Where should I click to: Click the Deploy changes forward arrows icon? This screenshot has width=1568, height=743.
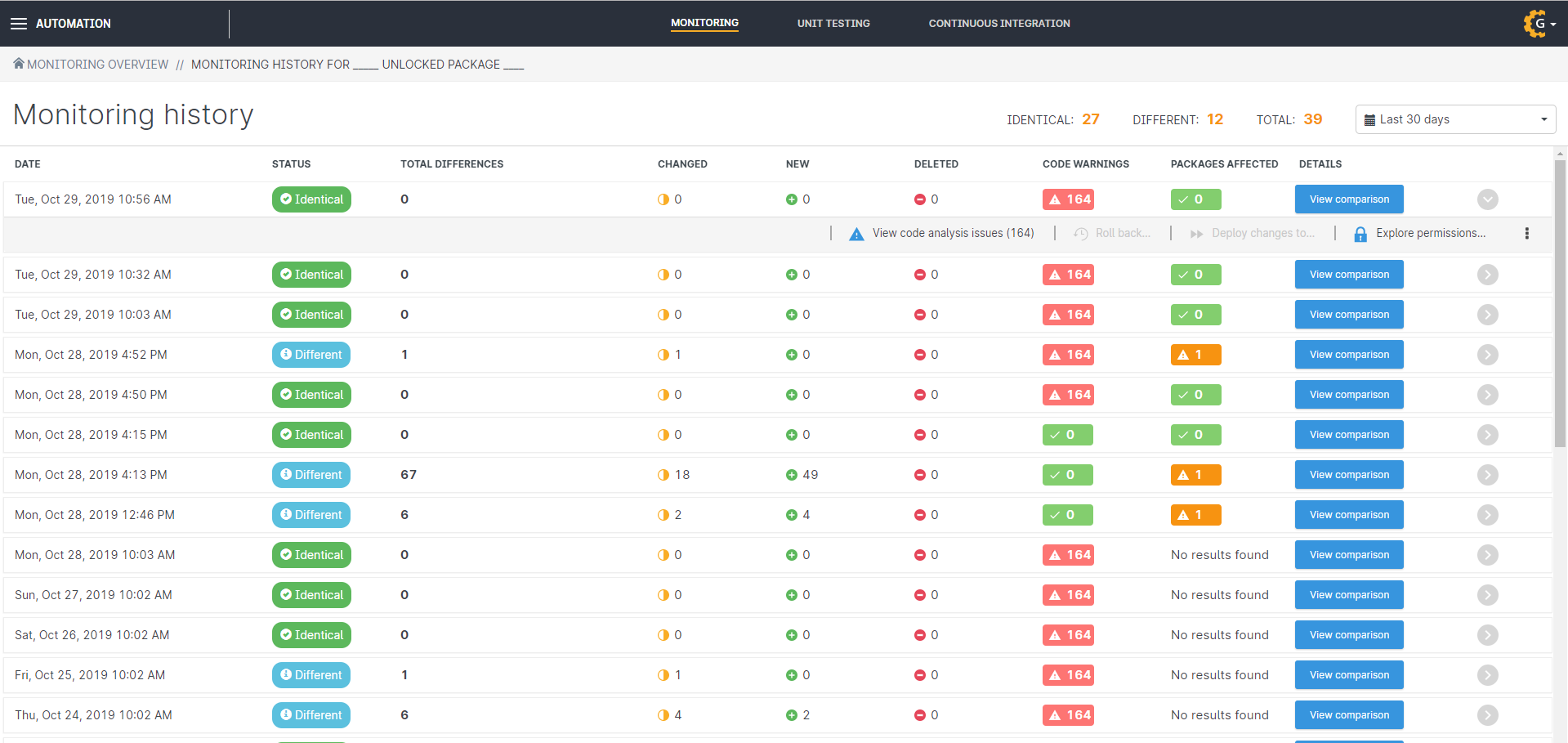coord(1197,234)
